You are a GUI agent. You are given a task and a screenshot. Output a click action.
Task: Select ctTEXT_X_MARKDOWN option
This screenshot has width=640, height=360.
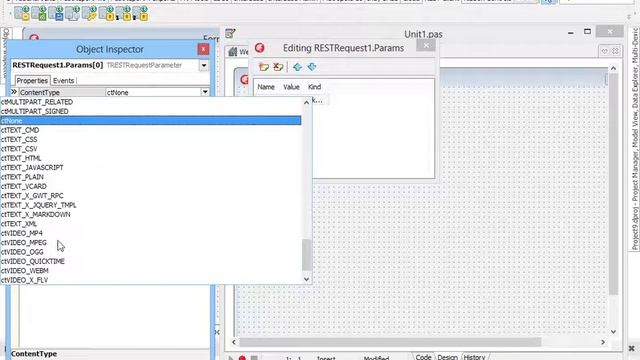click(x=151, y=215)
